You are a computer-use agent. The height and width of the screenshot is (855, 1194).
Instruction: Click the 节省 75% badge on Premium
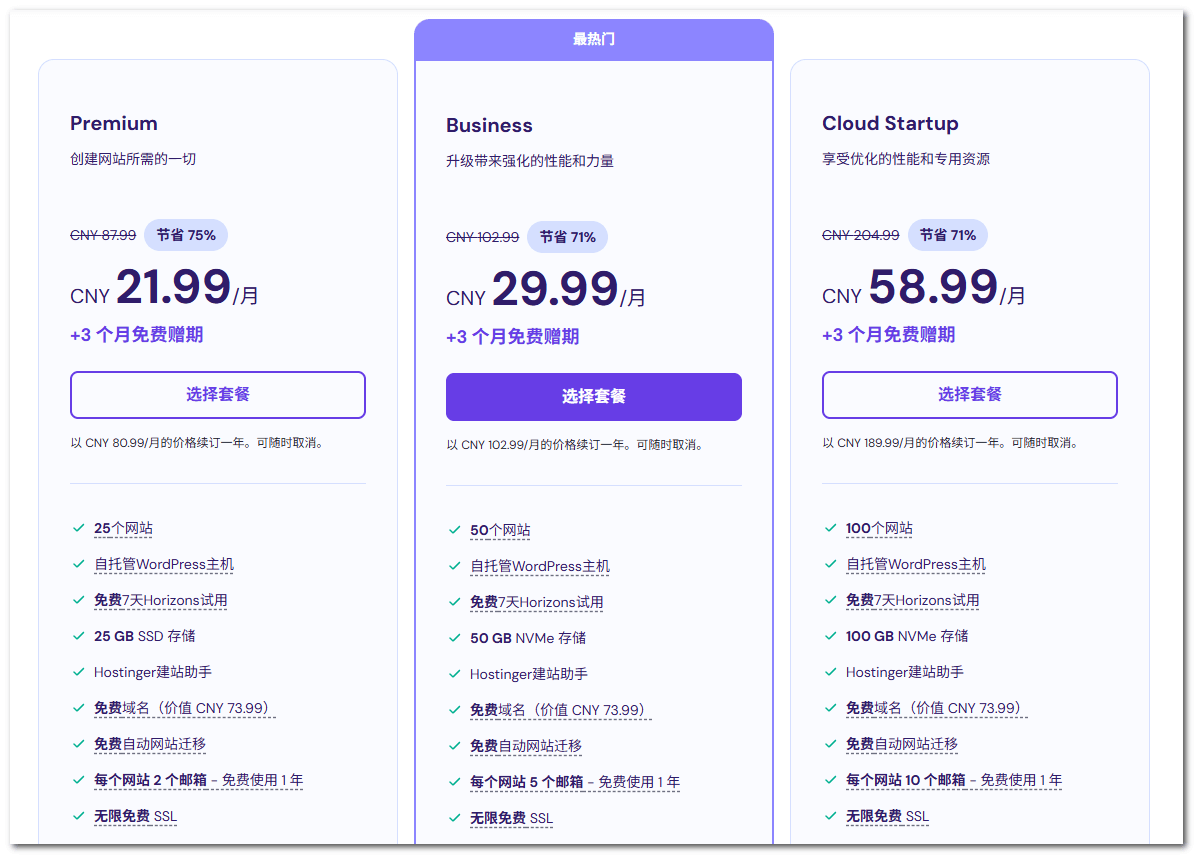point(186,235)
